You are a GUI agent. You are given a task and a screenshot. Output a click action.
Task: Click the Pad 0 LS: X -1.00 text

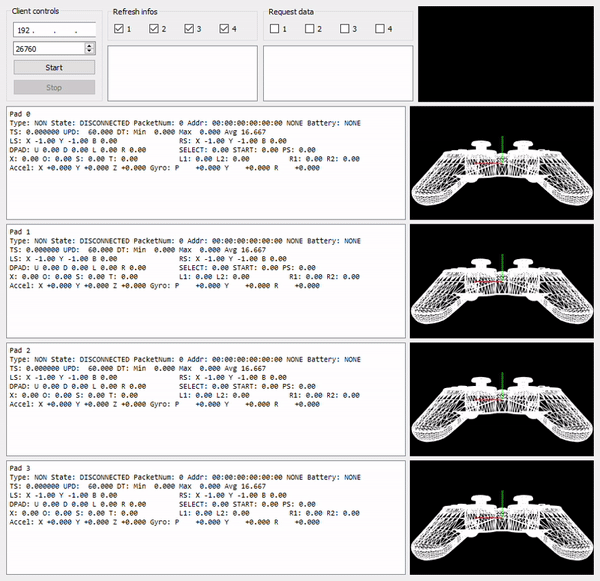[x=33, y=141]
